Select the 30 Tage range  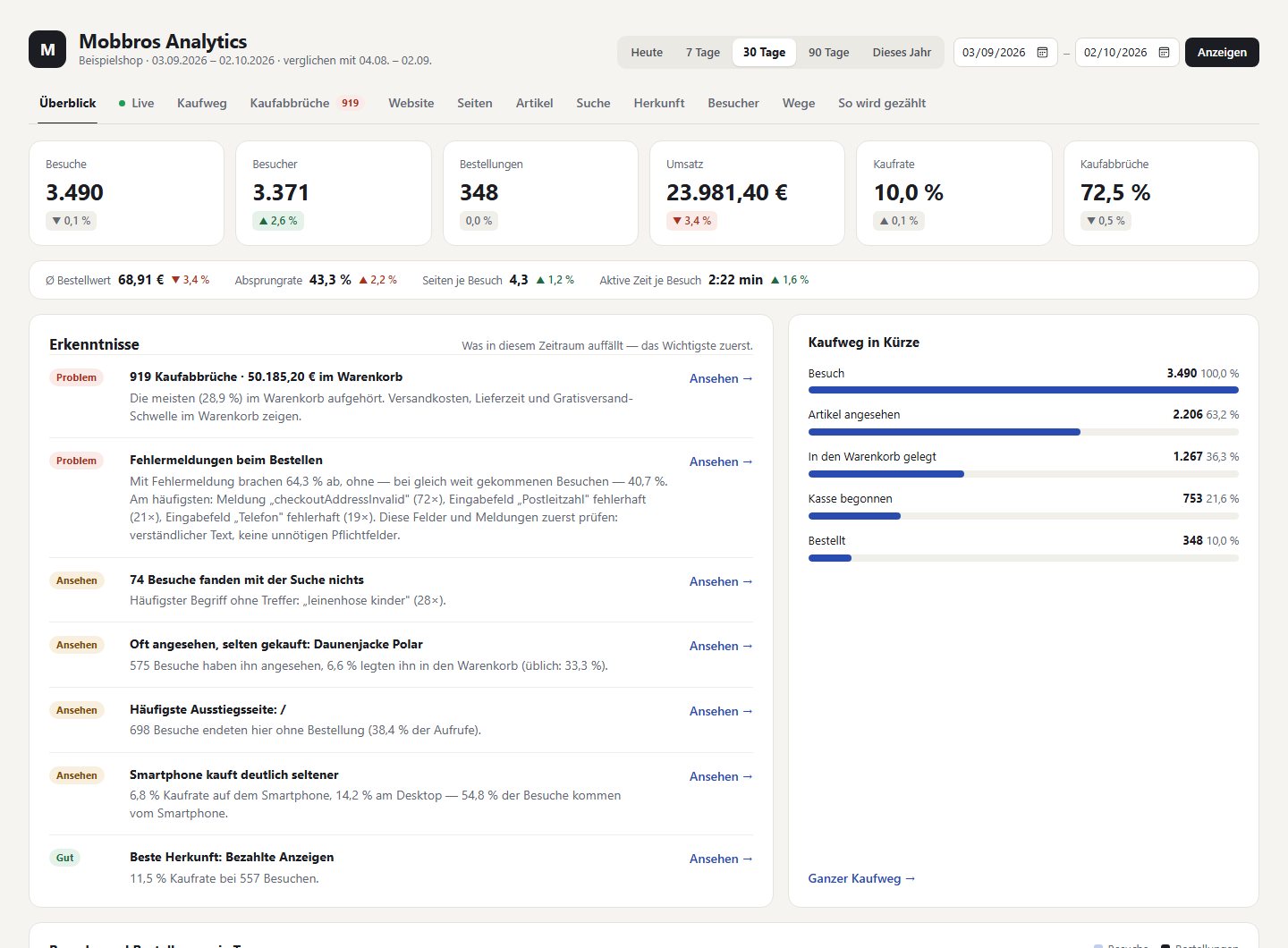point(764,52)
